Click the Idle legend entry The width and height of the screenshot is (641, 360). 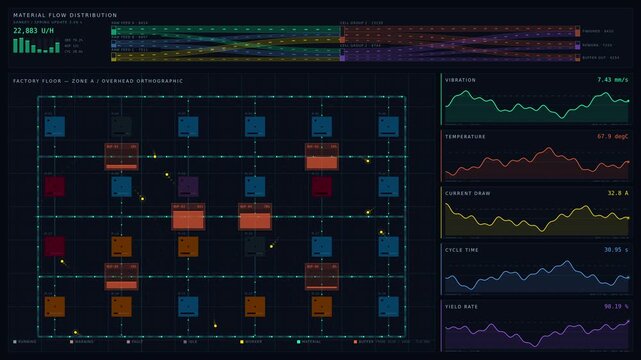(x=191, y=342)
